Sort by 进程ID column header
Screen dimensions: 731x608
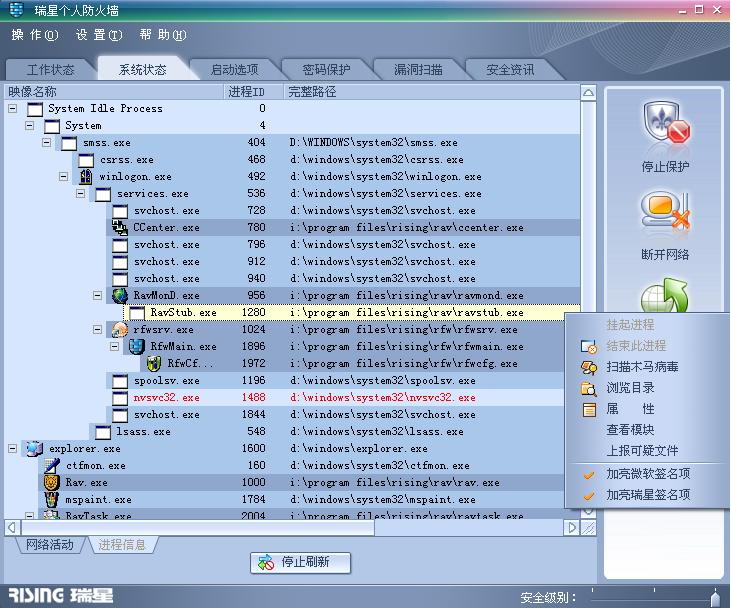tap(254, 92)
